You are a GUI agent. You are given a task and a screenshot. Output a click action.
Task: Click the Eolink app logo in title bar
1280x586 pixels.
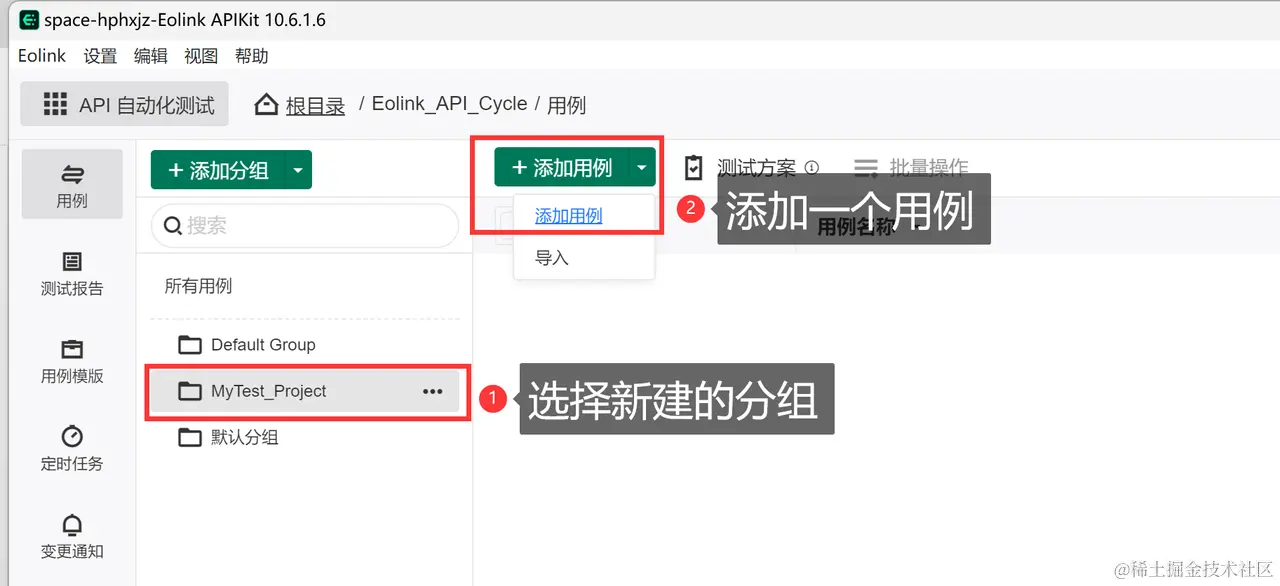[x=29, y=20]
